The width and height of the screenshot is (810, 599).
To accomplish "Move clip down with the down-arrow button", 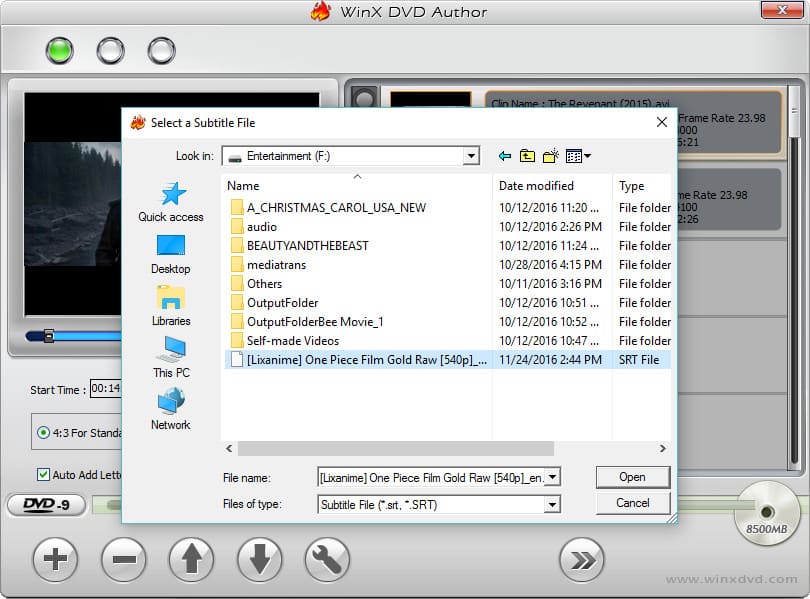I will [259, 559].
